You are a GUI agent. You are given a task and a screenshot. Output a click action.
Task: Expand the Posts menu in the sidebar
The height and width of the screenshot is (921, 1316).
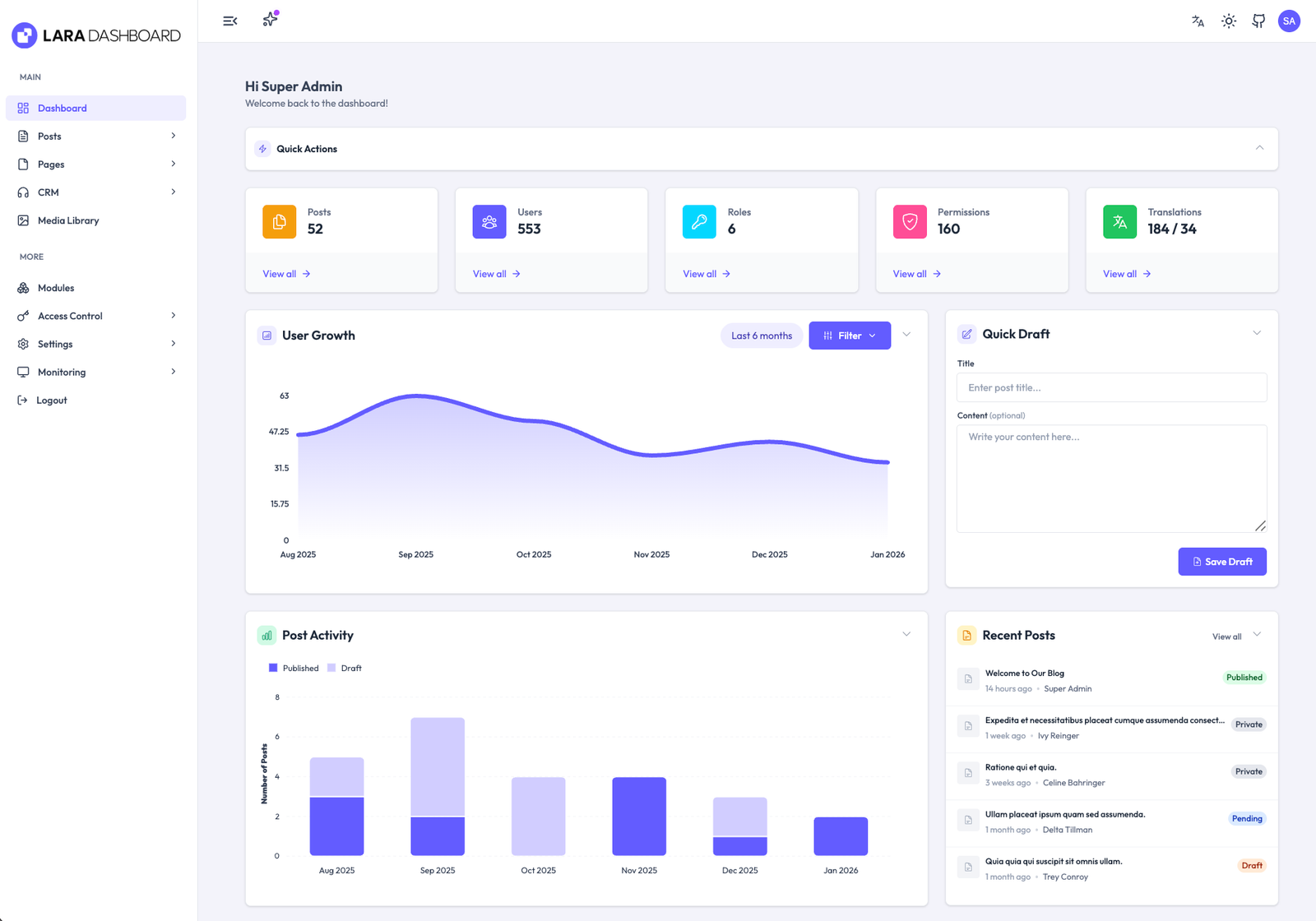tap(96, 136)
